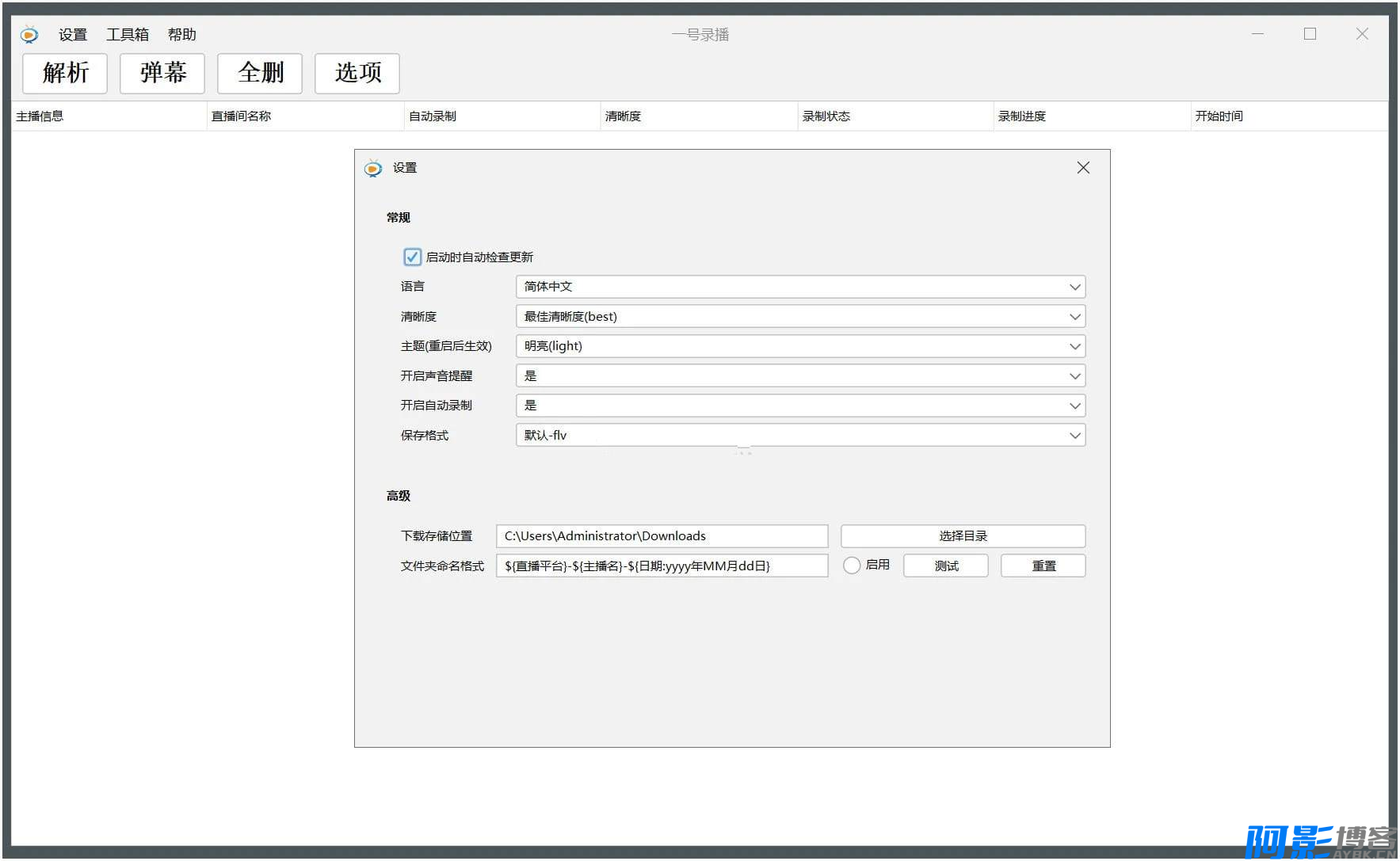Open the 帮助 menu
The width and height of the screenshot is (1400, 861).
[x=182, y=35]
